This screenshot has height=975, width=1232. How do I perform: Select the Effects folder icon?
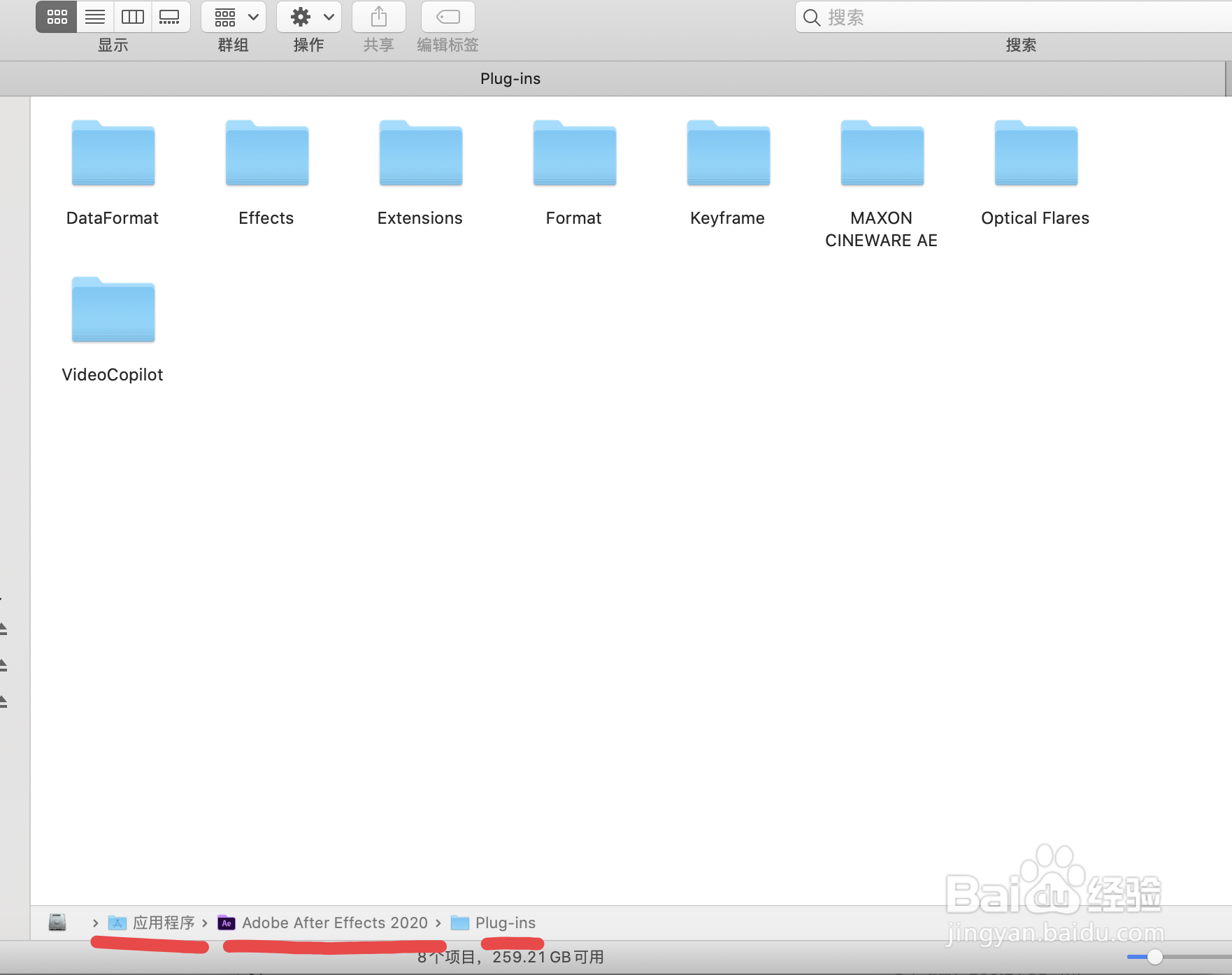[267, 153]
